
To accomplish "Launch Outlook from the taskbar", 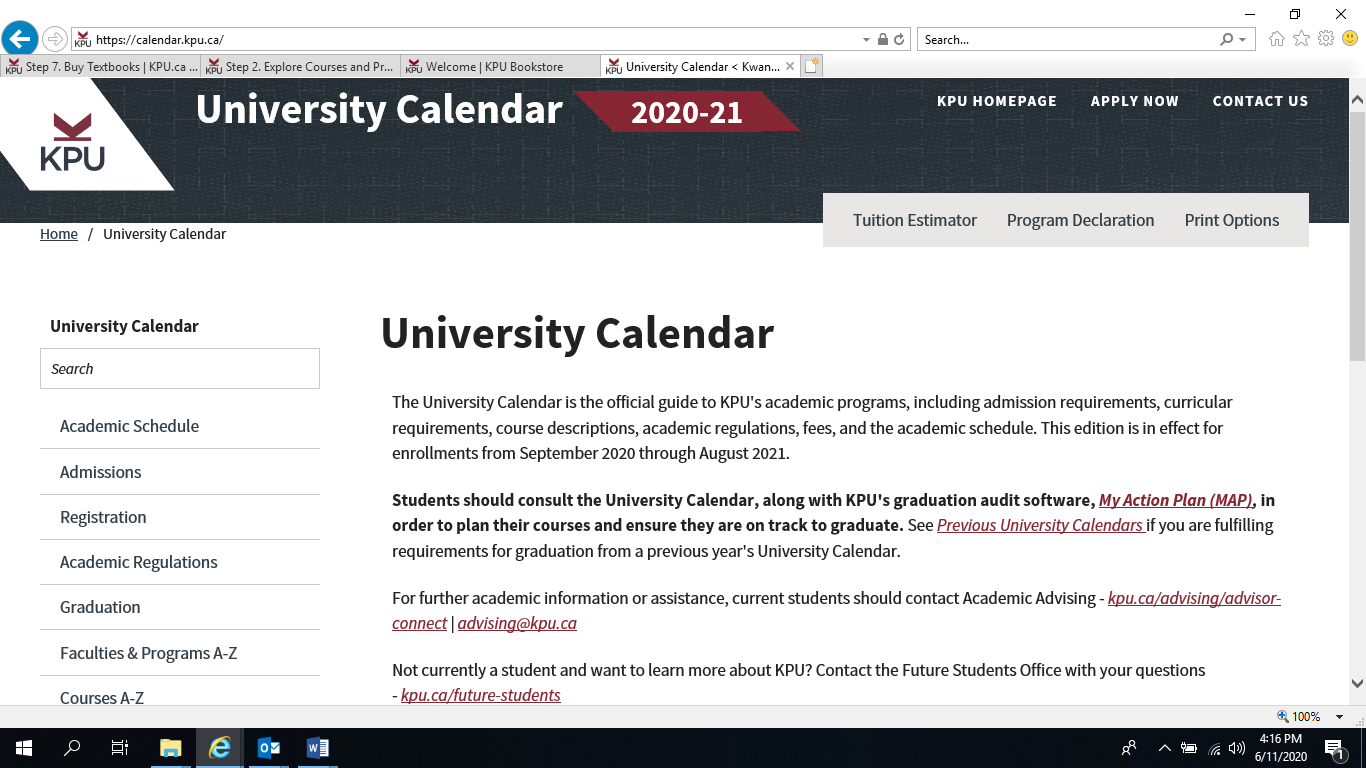I will (x=269, y=748).
